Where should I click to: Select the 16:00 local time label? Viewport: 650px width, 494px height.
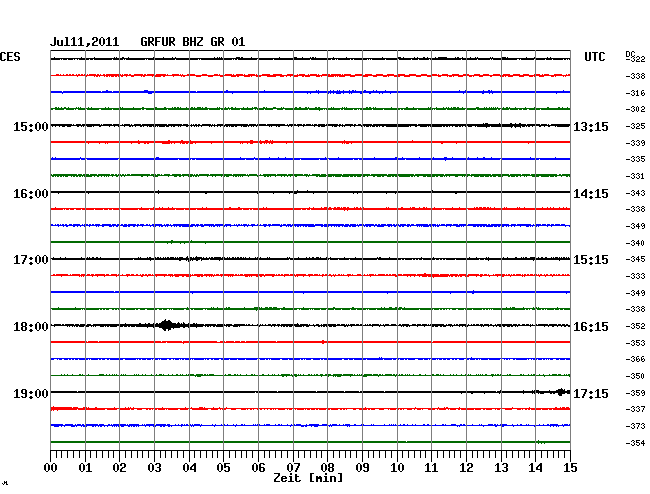[31, 194]
